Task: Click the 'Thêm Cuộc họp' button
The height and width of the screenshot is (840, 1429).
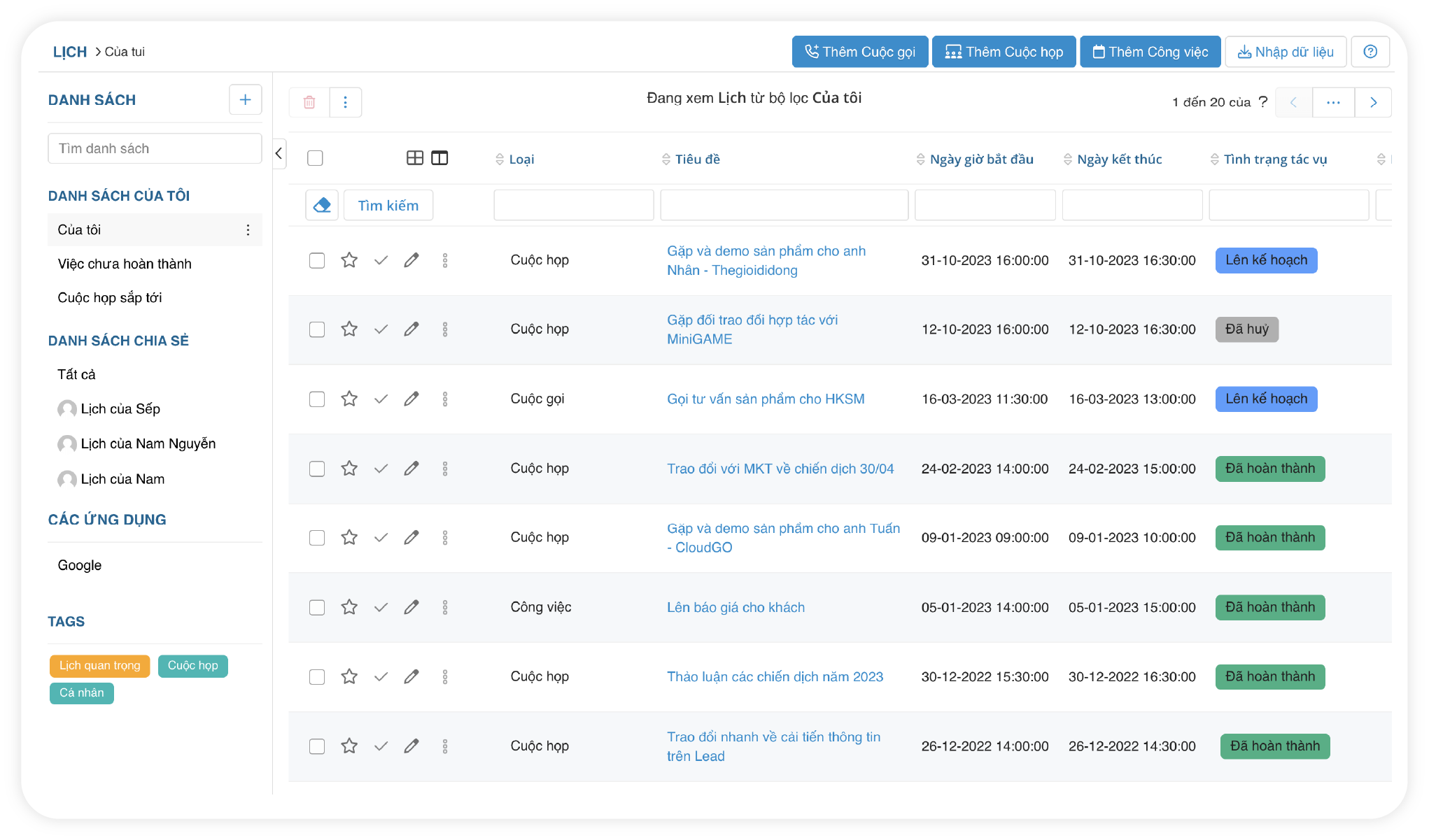Action: point(1004,52)
